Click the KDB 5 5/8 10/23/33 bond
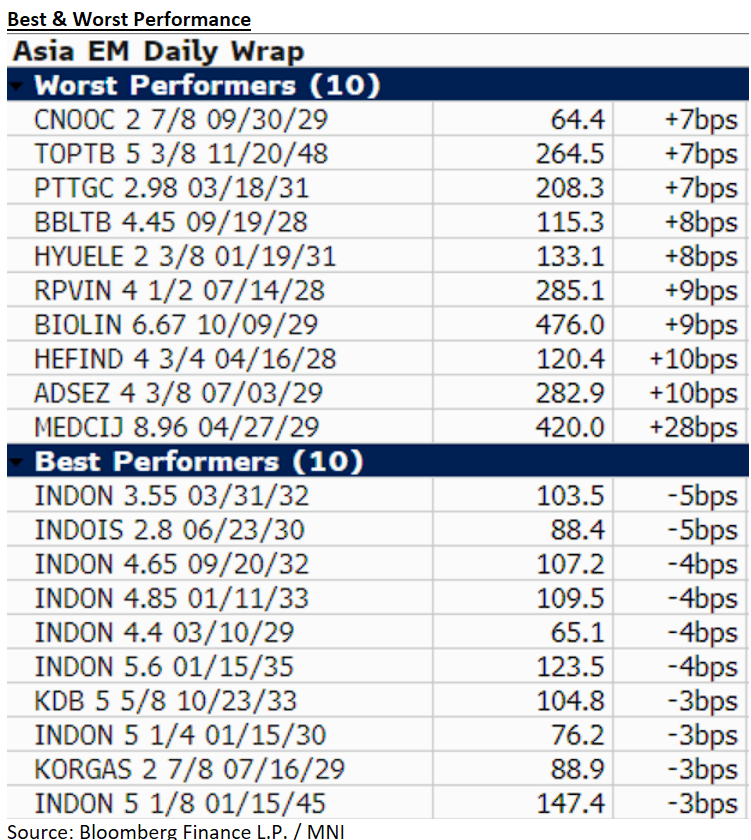Image resolution: width=751 pixels, height=840 pixels. click(165, 700)
